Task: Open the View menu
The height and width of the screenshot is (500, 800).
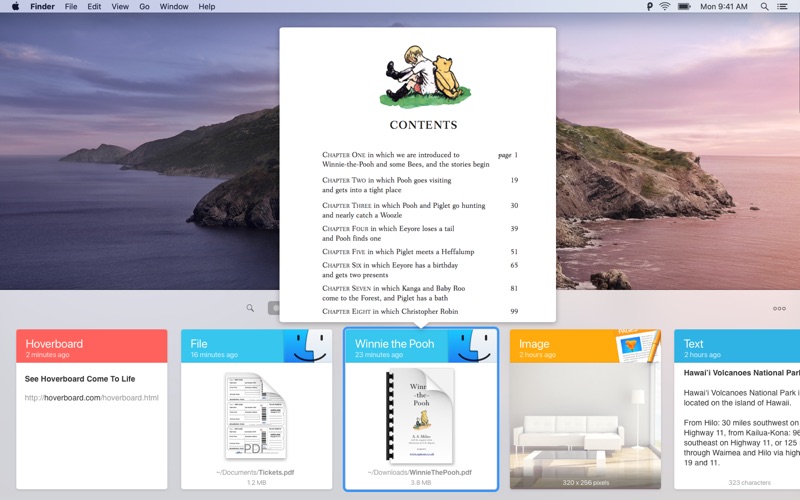Action: (x=120, y=7)
